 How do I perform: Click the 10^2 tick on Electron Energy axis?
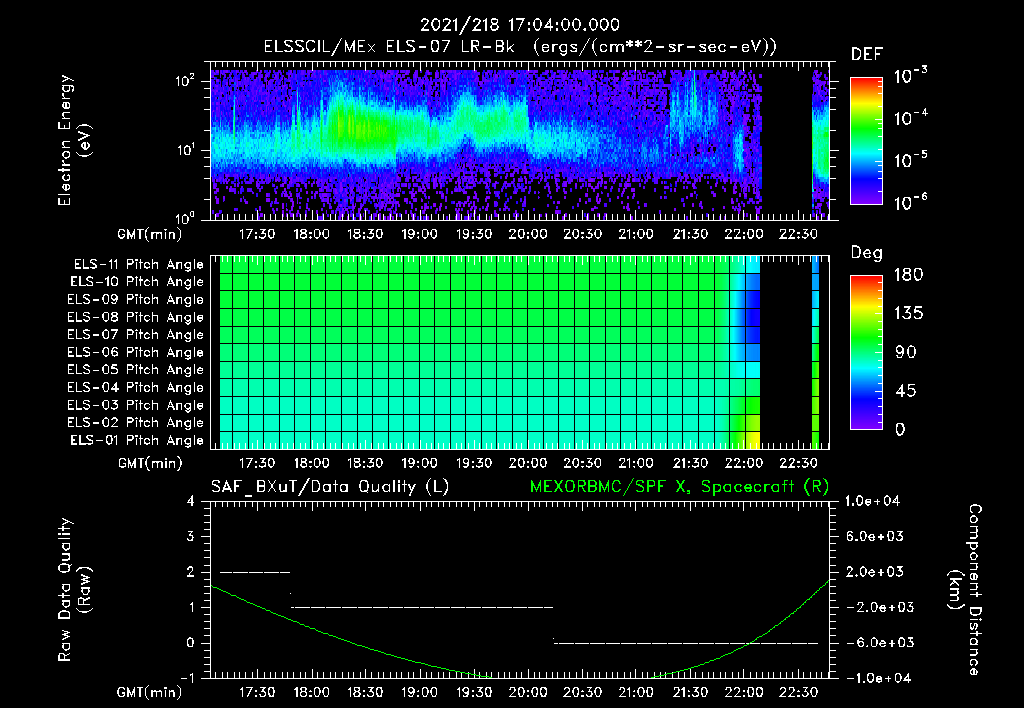(185, 81)
